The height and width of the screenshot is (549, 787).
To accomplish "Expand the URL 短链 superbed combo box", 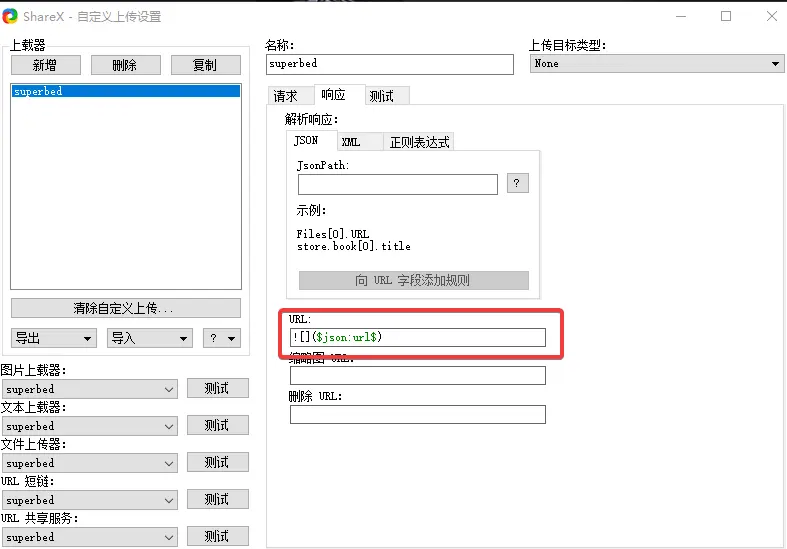I will pos(90,500).
